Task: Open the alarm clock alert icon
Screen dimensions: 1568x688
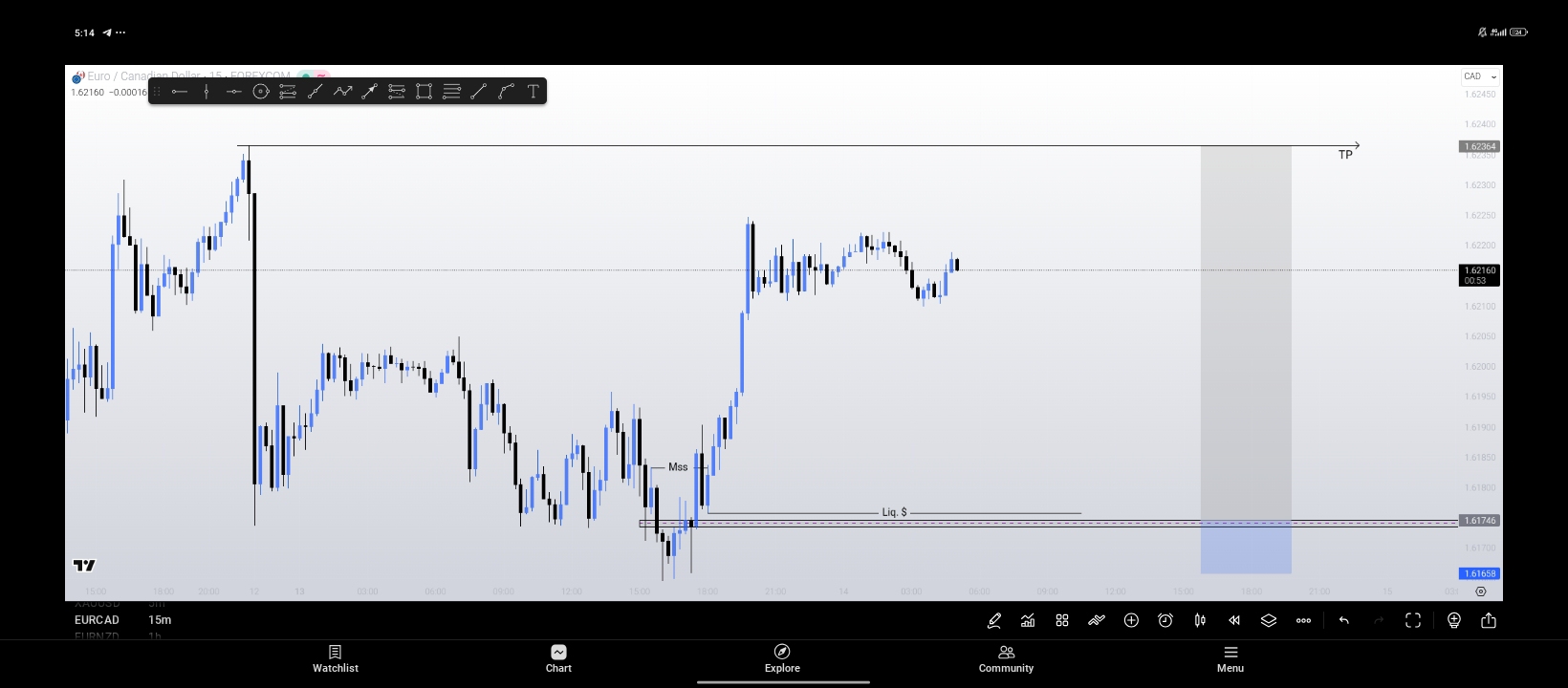Action: [1165, 620]
